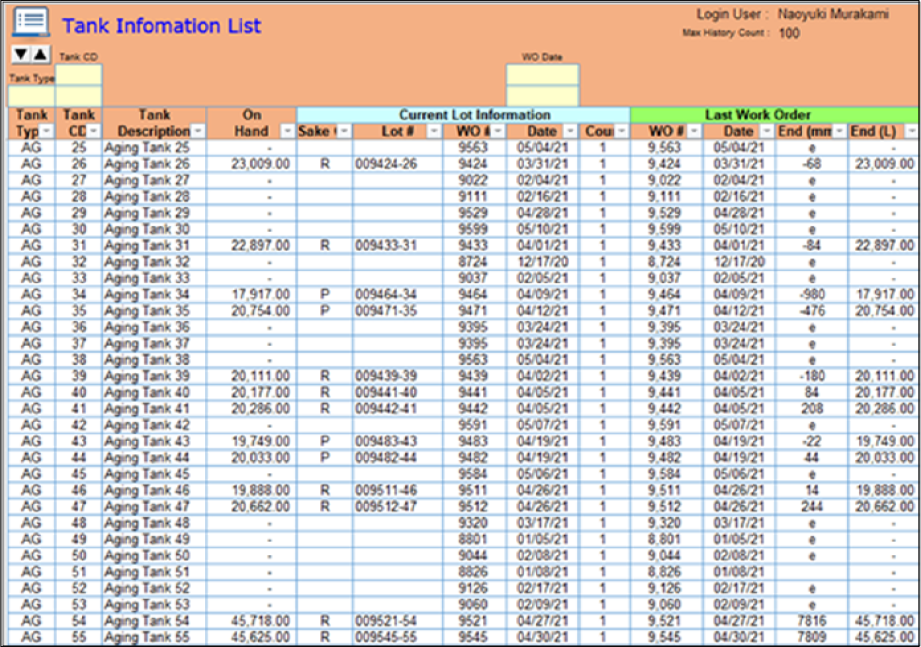Open the Tank Type column filter dropdown
This screenshot has width=921, height=647.
[46, 131]
